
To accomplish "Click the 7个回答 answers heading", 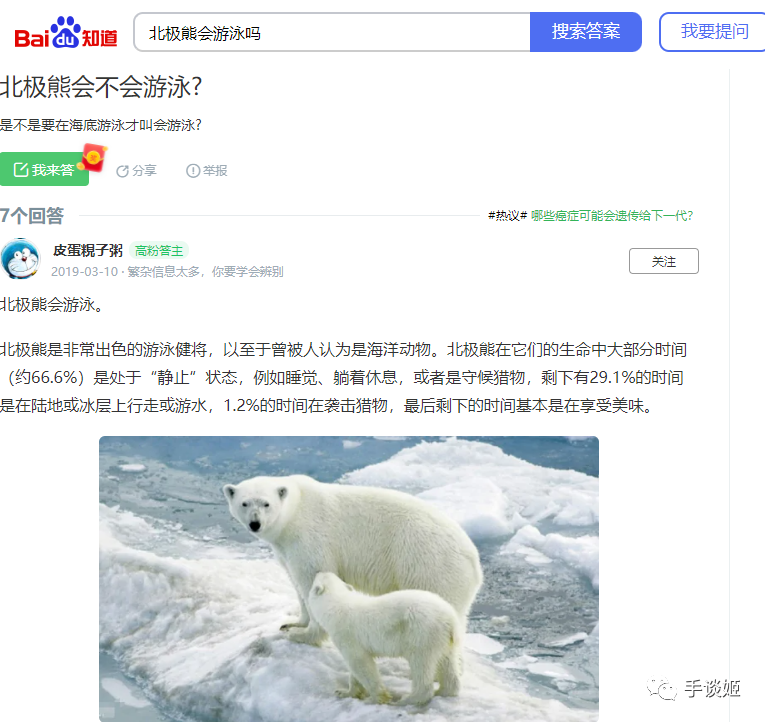I will coord(32,216).
